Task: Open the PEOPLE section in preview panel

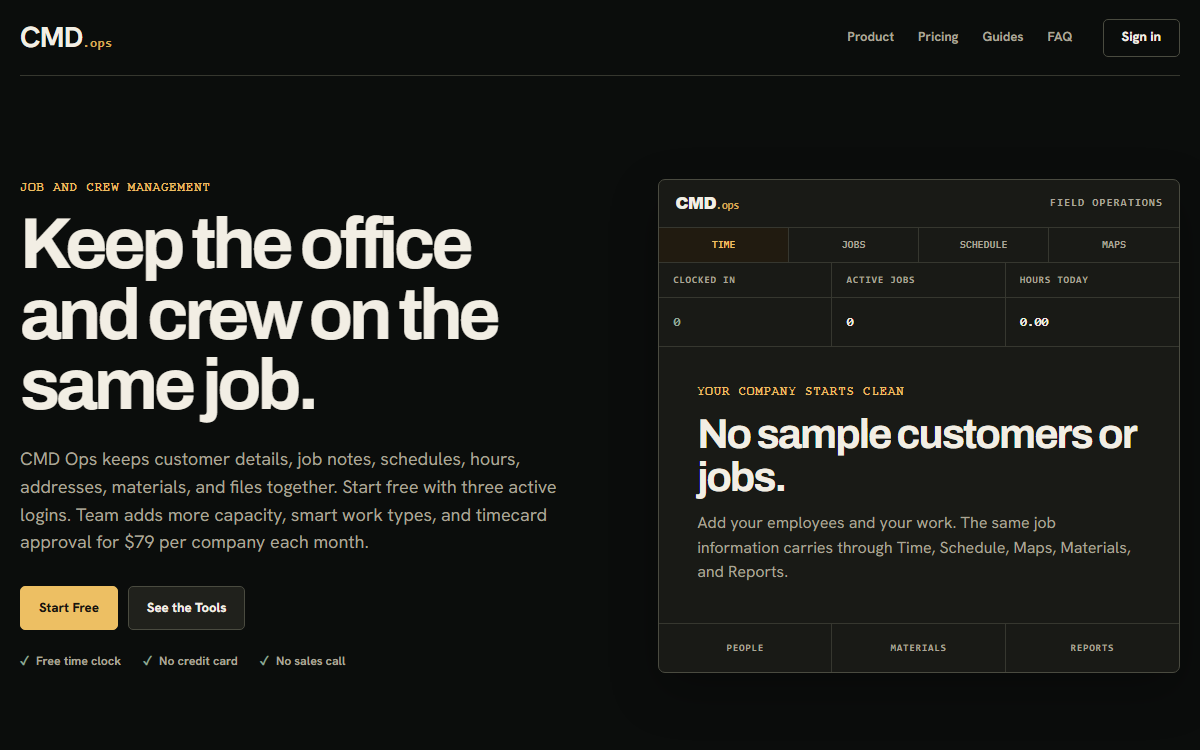Action: 745,648
